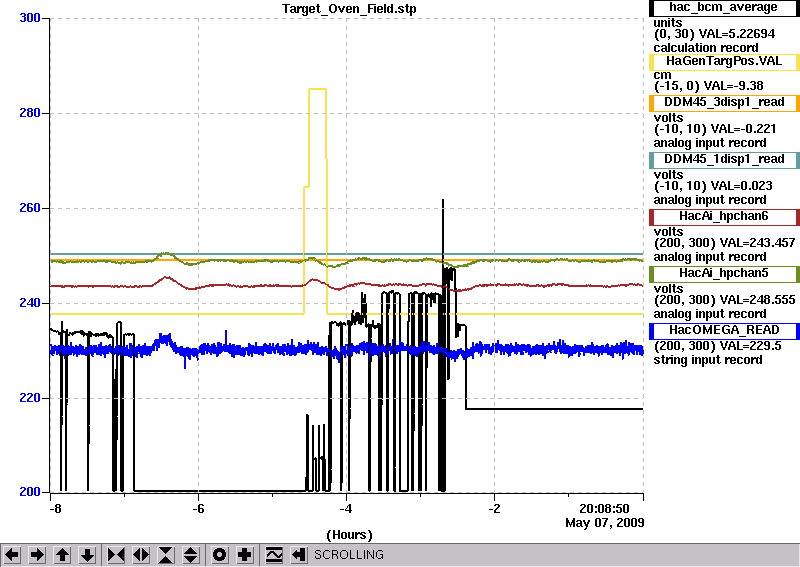
Task: Click the VAL=243.457 reading of HacAi_hpchan6
Action: 757,243
